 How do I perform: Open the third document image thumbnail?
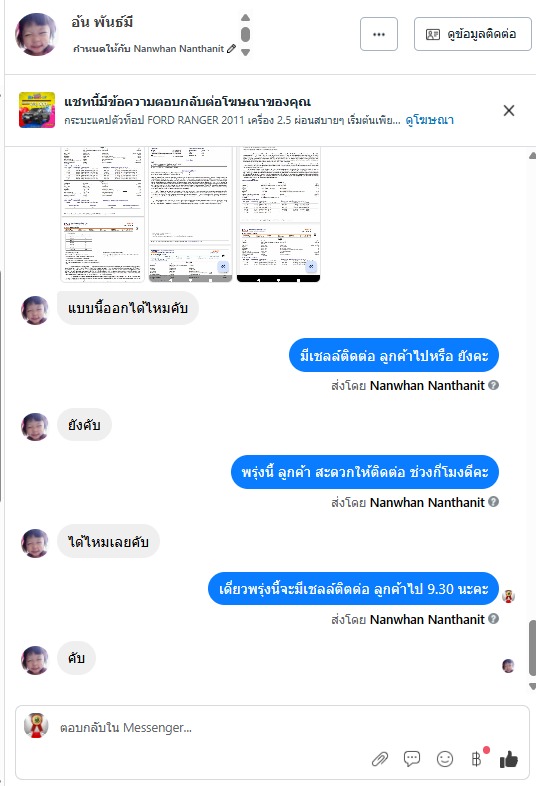click(x=278, y=214)
